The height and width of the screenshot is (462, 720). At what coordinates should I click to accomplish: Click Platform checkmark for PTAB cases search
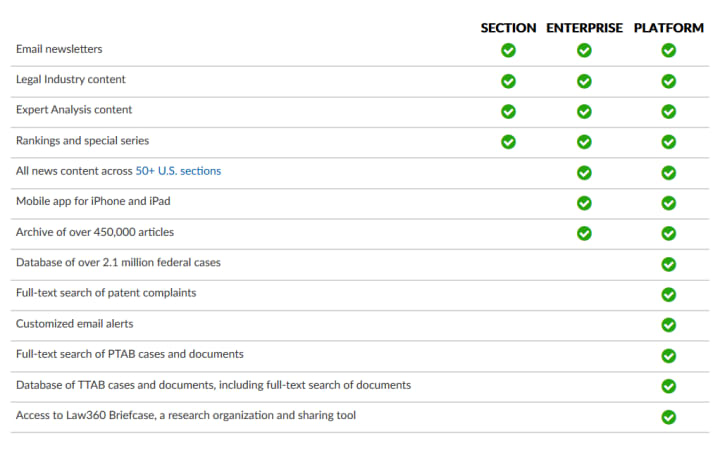point(669,355)
